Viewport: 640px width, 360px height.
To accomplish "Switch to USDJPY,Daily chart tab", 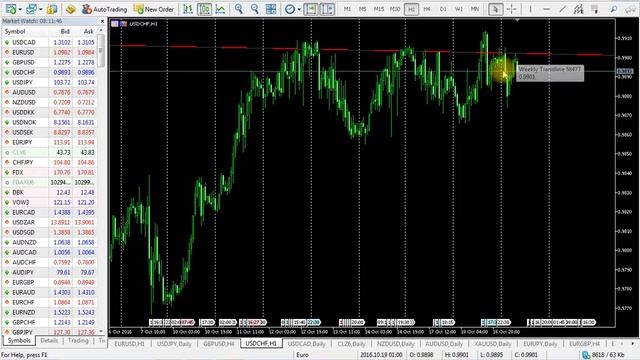I will pyautogui.click(x=174, y=344).
